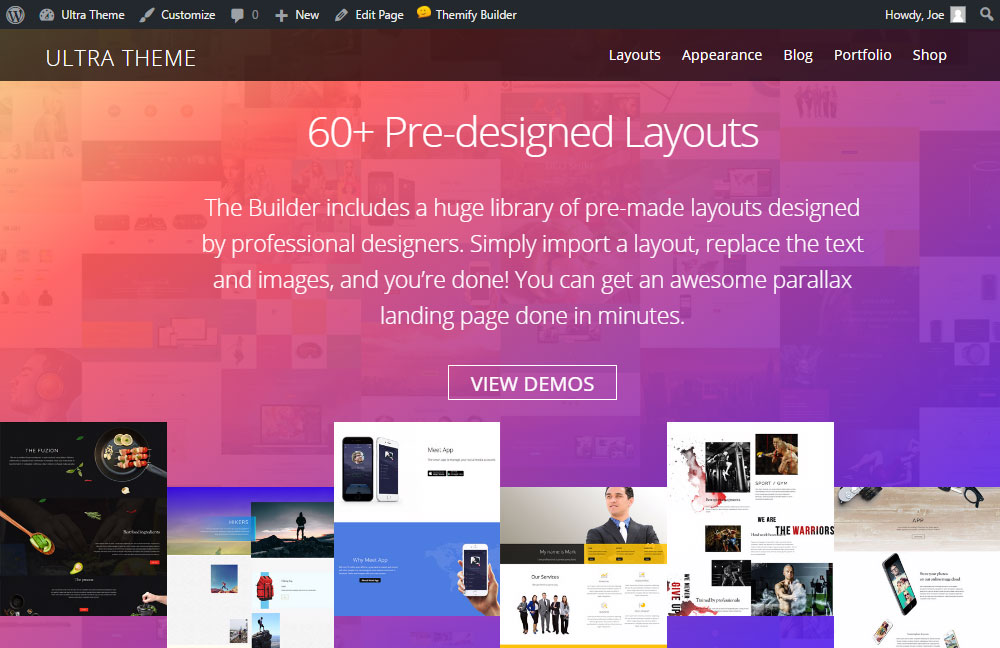Viewport: 1000px width, 648px height.
Task: Open the Portfolio navigation link
Action: coord(862,55)
